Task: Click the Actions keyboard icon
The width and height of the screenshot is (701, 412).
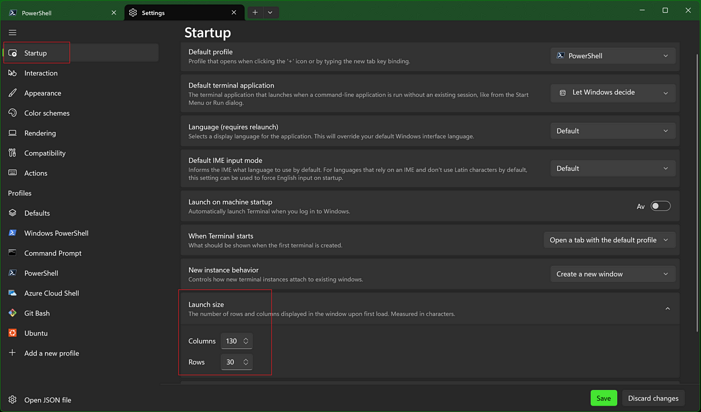Action: click(x=13, y=173)
